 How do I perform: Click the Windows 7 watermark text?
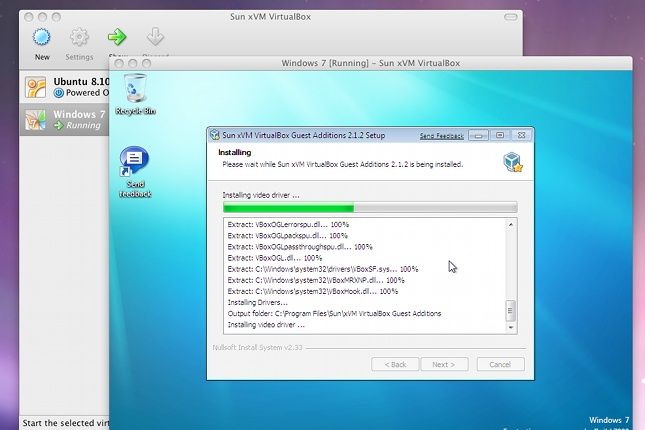tap(609, 420)
